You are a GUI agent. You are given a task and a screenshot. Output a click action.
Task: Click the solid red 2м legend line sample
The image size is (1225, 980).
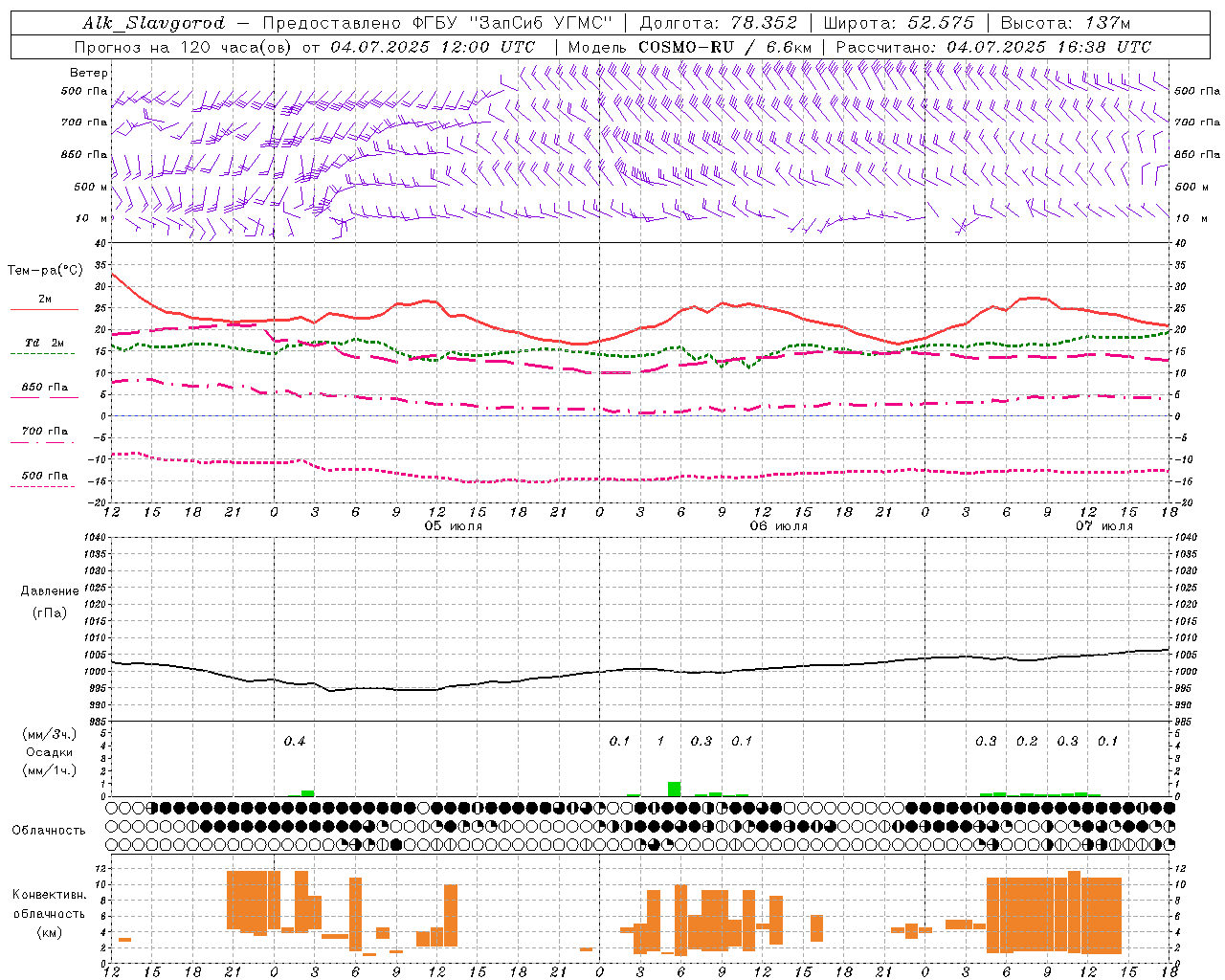click(44, 310)
